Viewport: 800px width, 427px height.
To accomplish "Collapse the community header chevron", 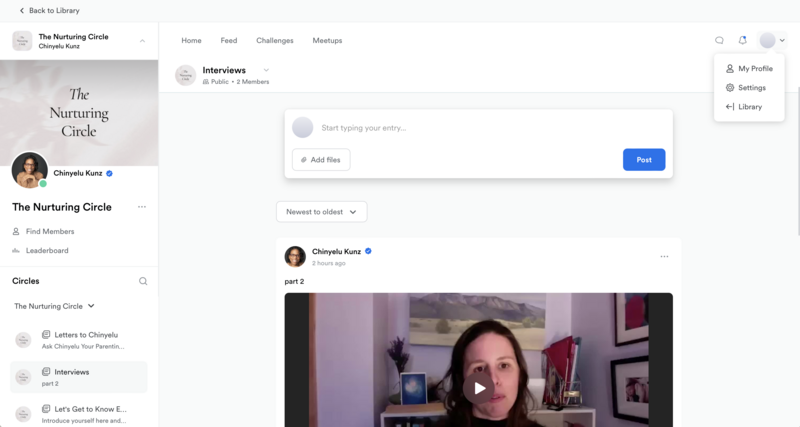I will pyautogui.click(x=142, y=41).
